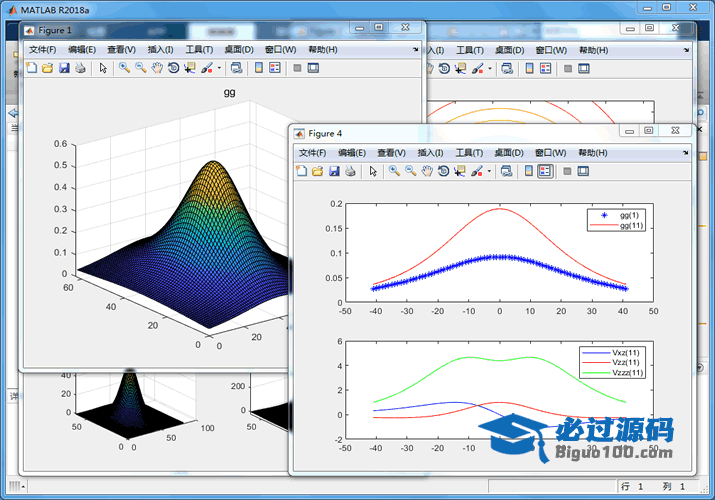Hide Plot Tools icon in Figure 4
The width and height of the screenshot is (715, 500).
pos(567,171)
